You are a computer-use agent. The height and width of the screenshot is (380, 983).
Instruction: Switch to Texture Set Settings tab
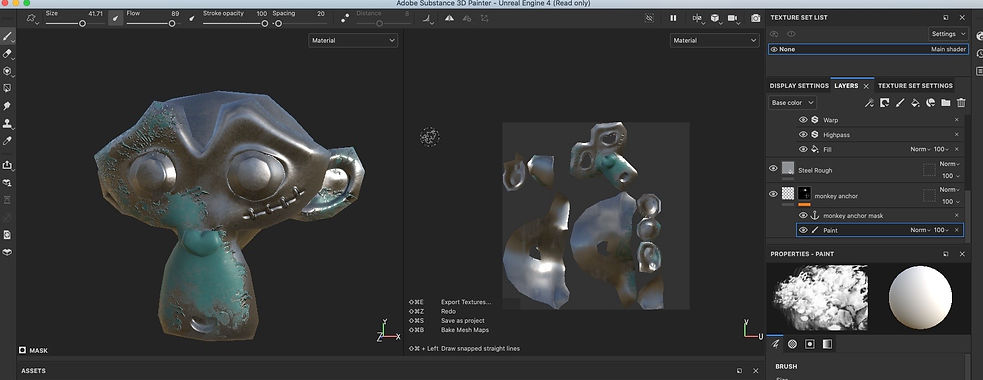point(915,85)
